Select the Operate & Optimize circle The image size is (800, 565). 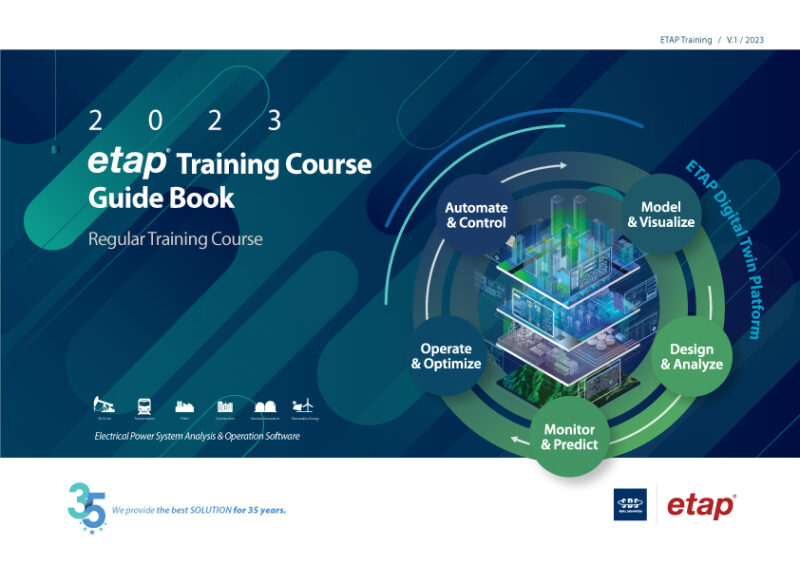point(445,357)
